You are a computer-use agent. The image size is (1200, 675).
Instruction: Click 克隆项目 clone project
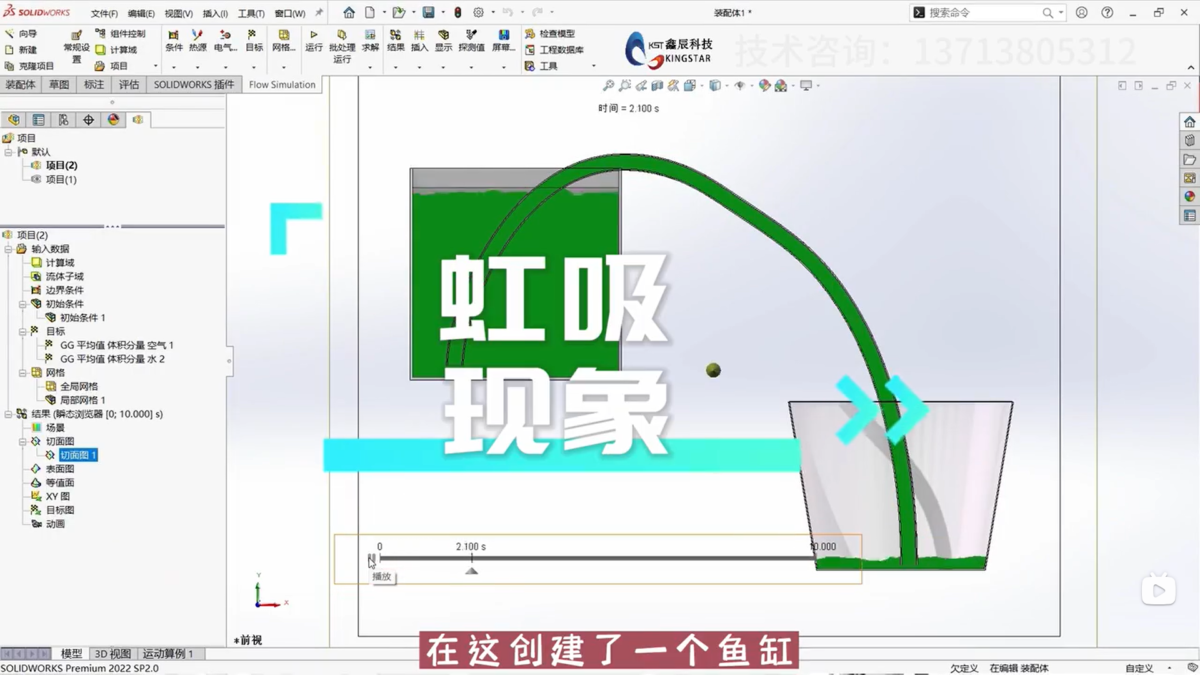click(29, 66)
